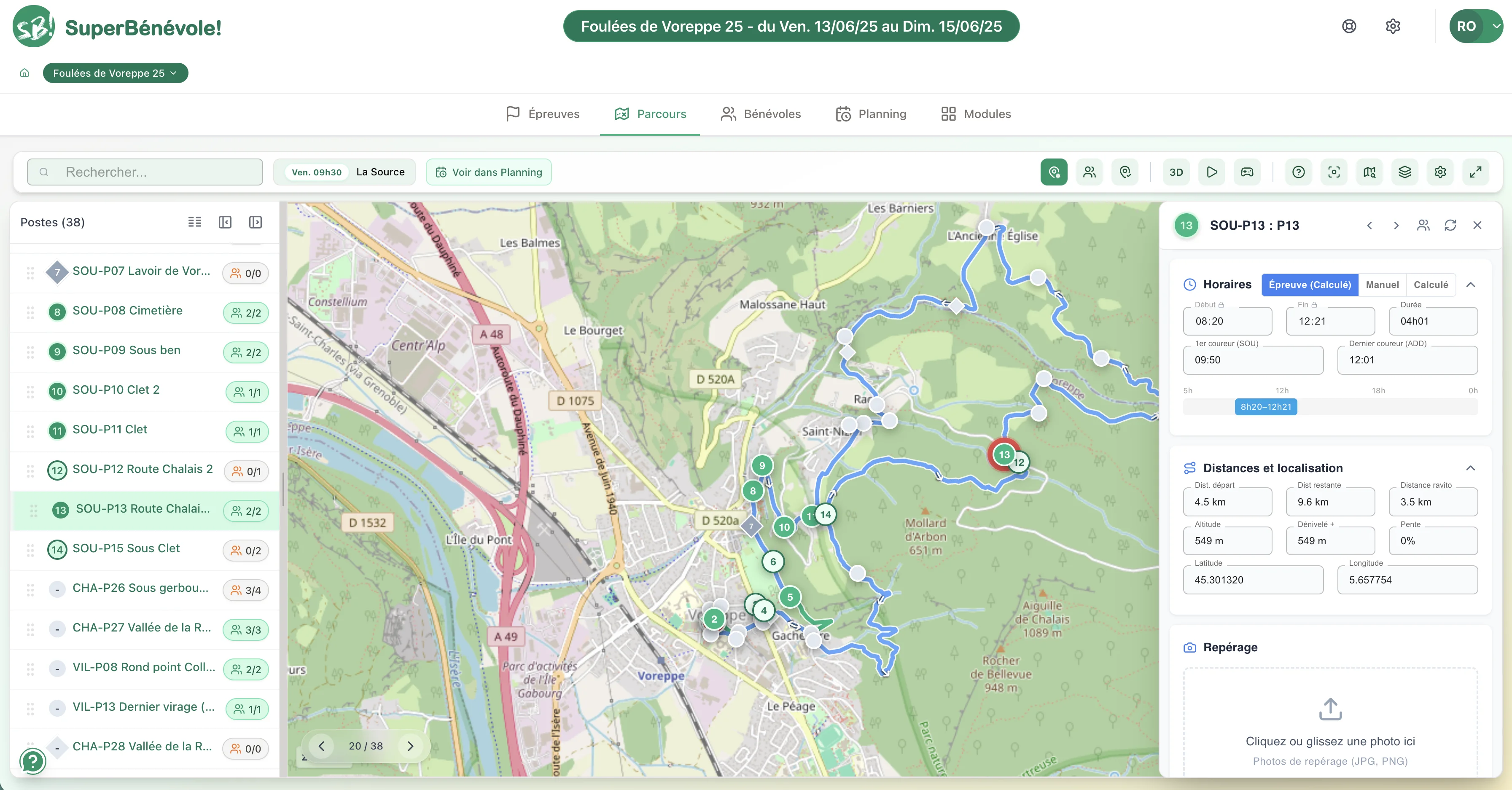Screen dimensions: 1512x790
Task: Switch to the Planning tab
Action: click(871, 114)
